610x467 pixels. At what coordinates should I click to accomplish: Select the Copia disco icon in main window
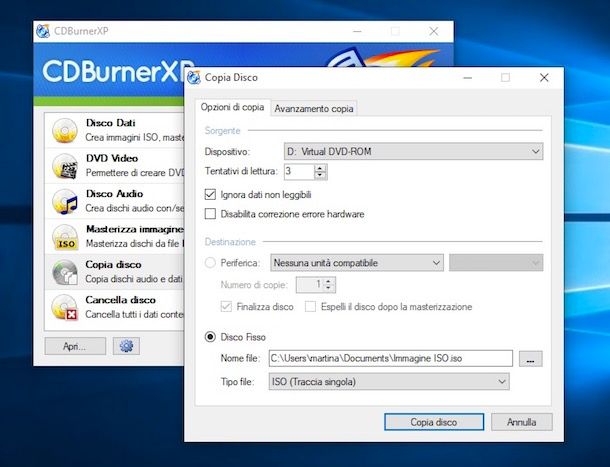(65, 272)
